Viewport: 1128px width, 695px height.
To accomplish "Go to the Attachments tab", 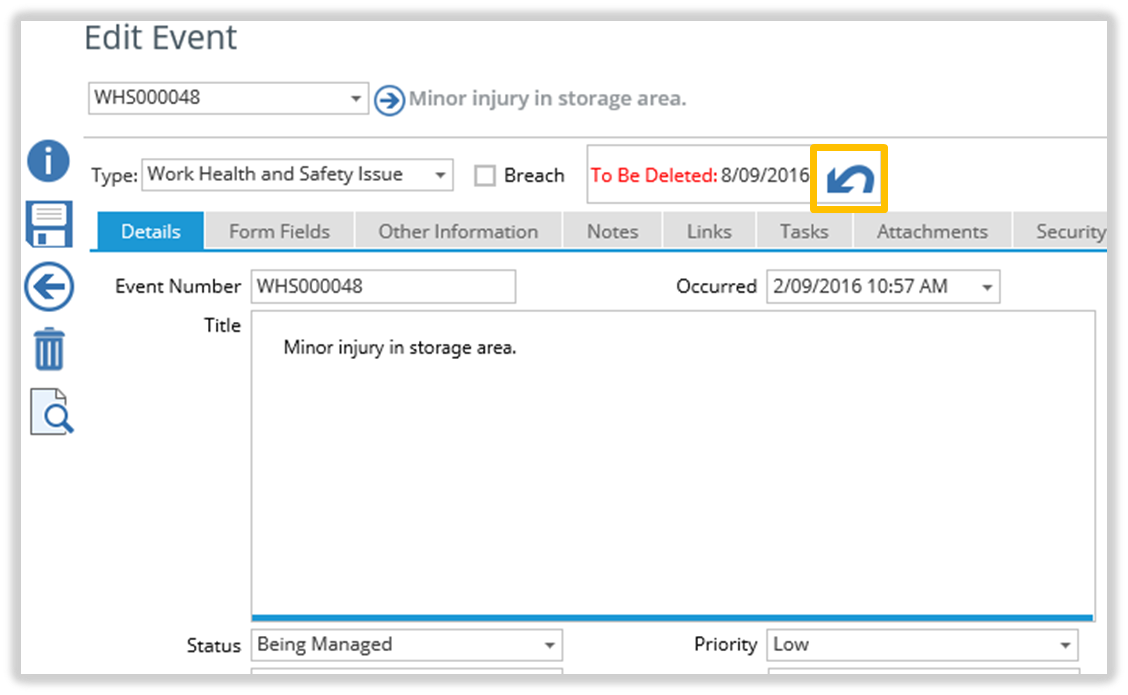I will pos(932,232).
